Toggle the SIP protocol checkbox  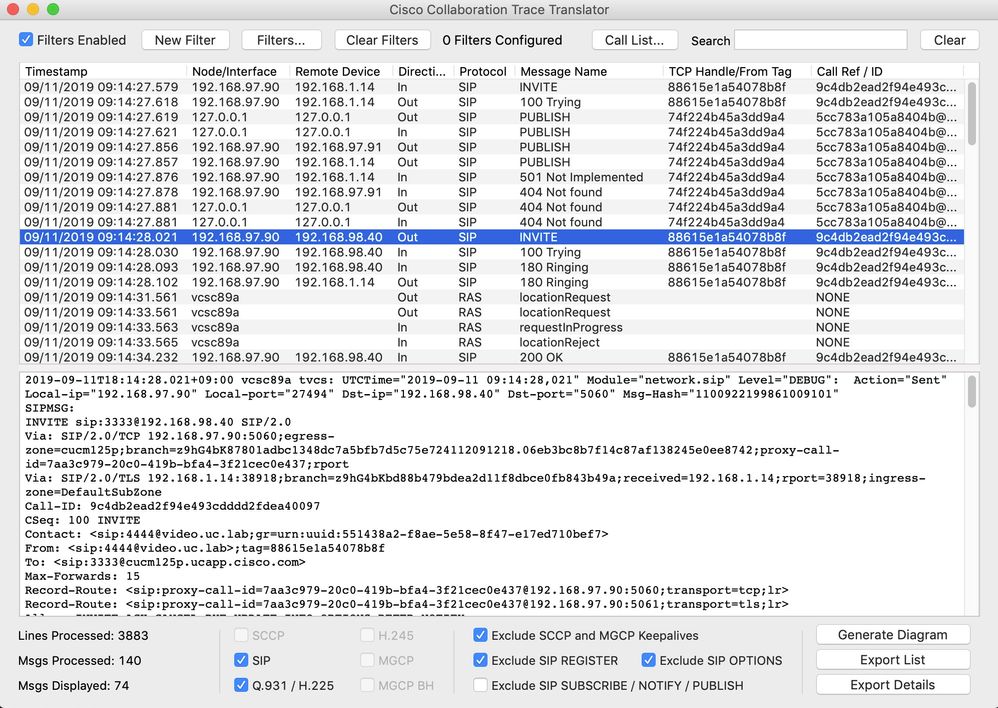[x=241, y=660]
